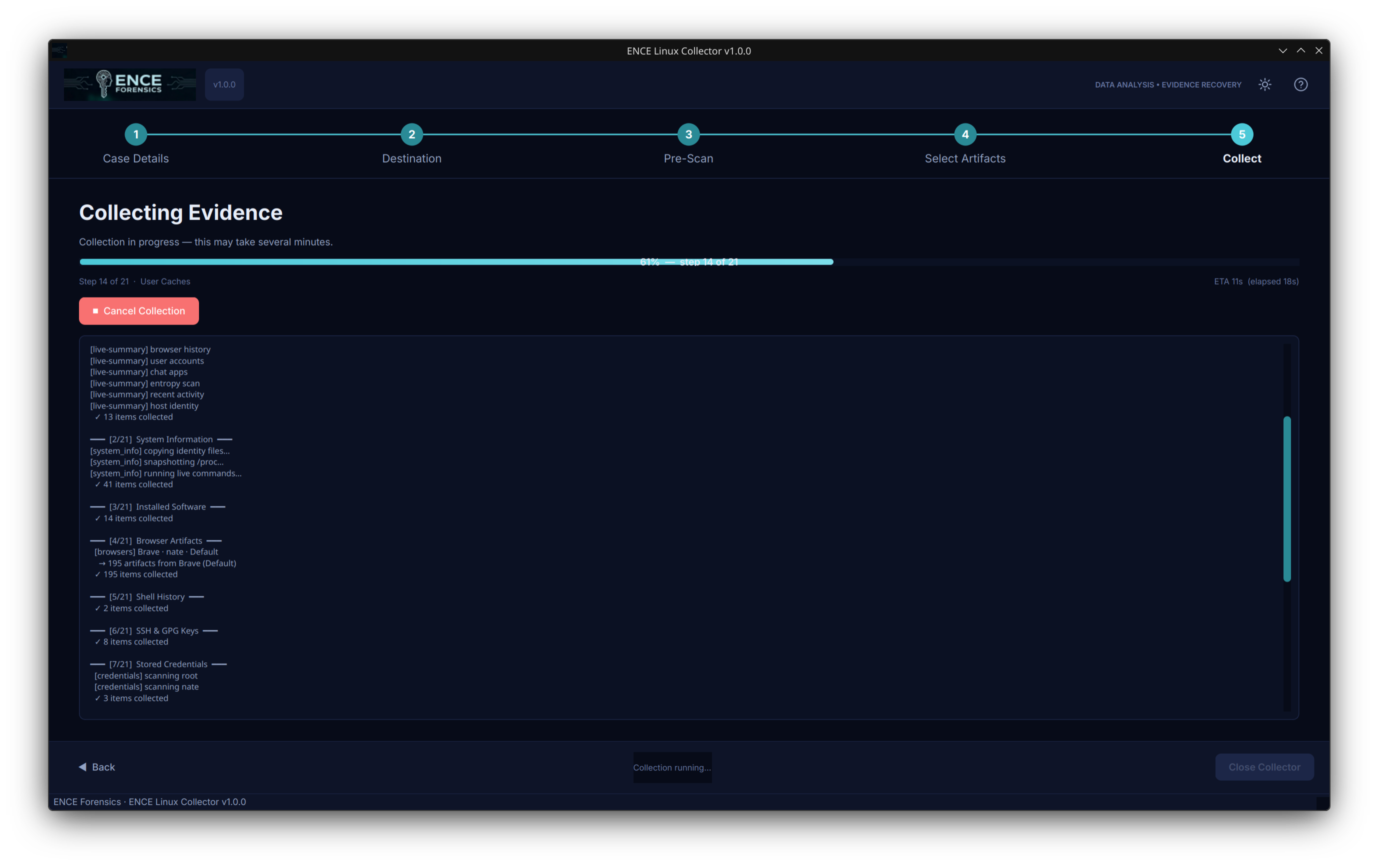Maximize the window with the up chevron
Screen dimensions: 1378x868
click(1300, 51)
